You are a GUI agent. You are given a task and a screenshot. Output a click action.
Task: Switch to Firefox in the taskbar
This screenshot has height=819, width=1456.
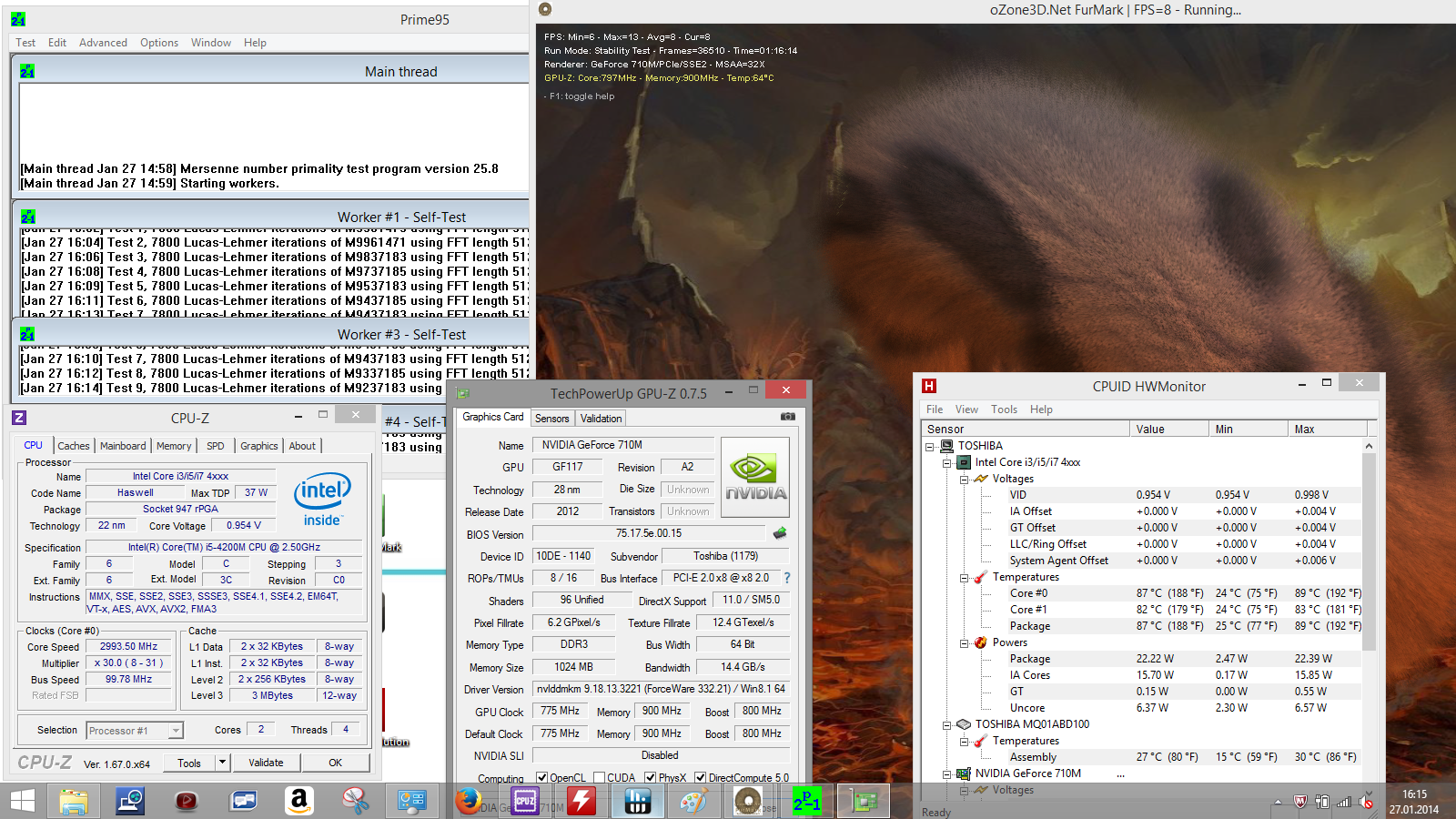pos(469,801)
